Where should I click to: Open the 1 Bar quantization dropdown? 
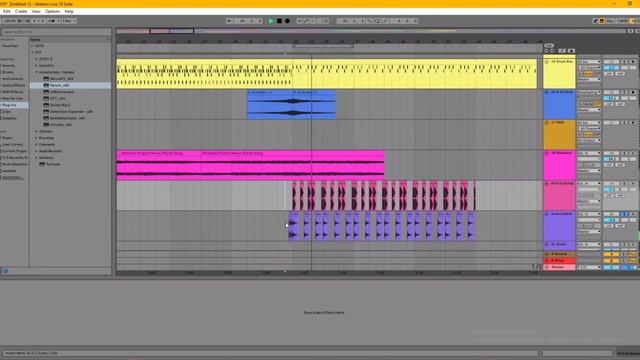point(69,21)
